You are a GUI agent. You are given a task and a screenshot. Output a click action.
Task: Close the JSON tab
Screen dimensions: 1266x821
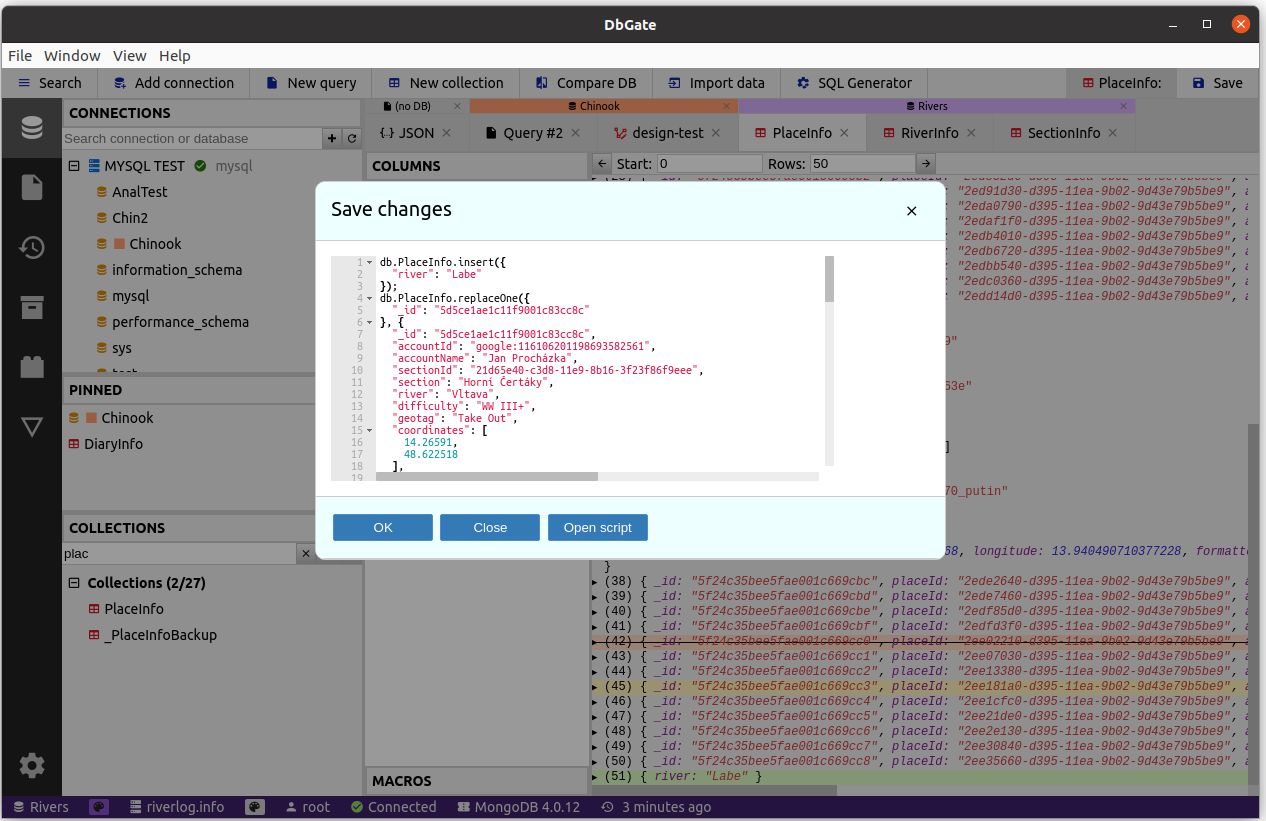(447, 133)
